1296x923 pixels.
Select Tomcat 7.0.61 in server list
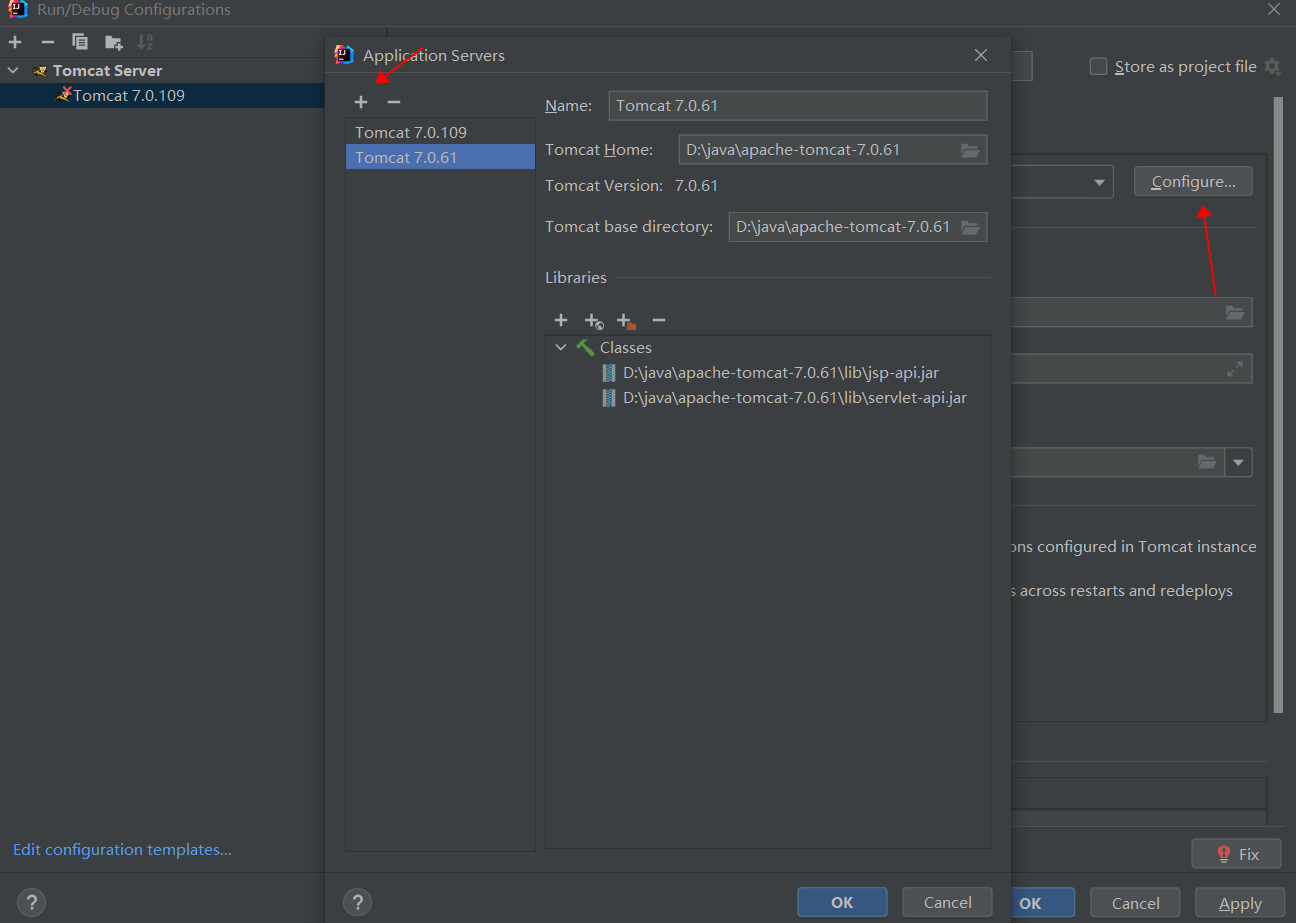click(440, 157)
